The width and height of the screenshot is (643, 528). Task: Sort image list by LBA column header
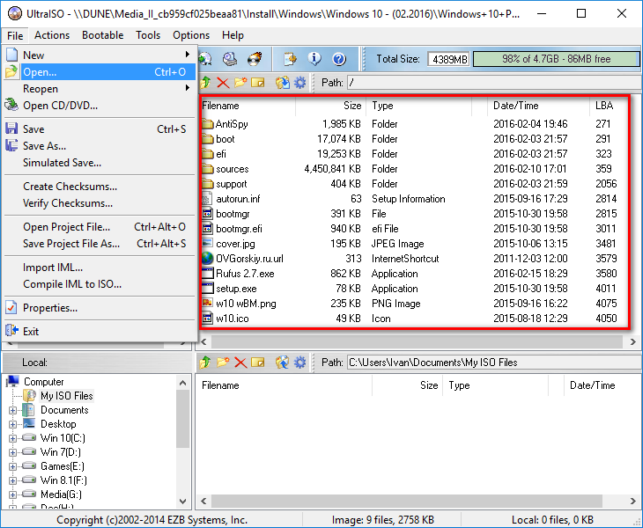[x=609, y=106]
